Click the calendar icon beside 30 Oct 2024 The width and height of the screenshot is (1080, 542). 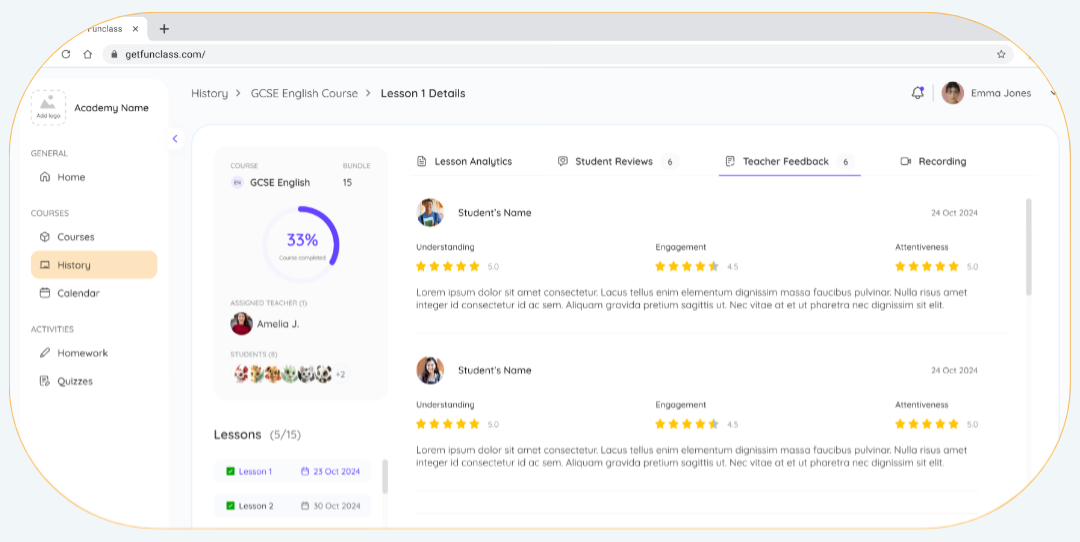coord(305,505)
